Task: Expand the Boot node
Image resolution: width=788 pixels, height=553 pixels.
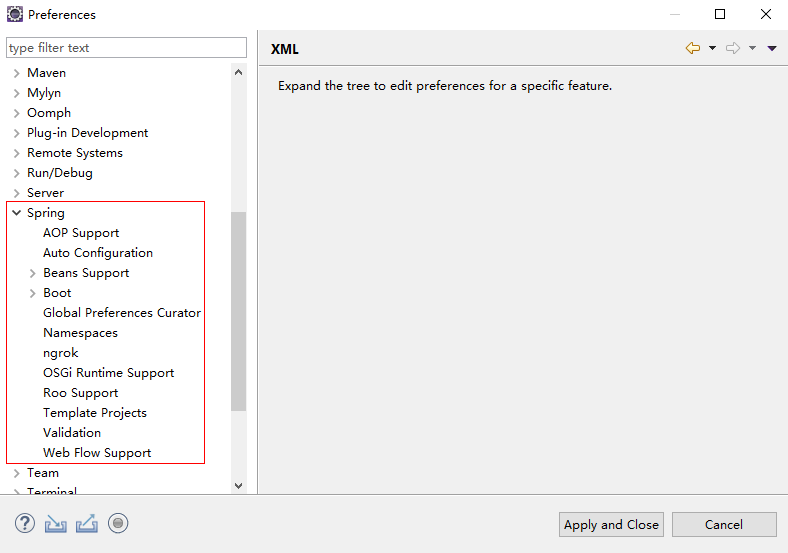Action: tap(33, 293)
